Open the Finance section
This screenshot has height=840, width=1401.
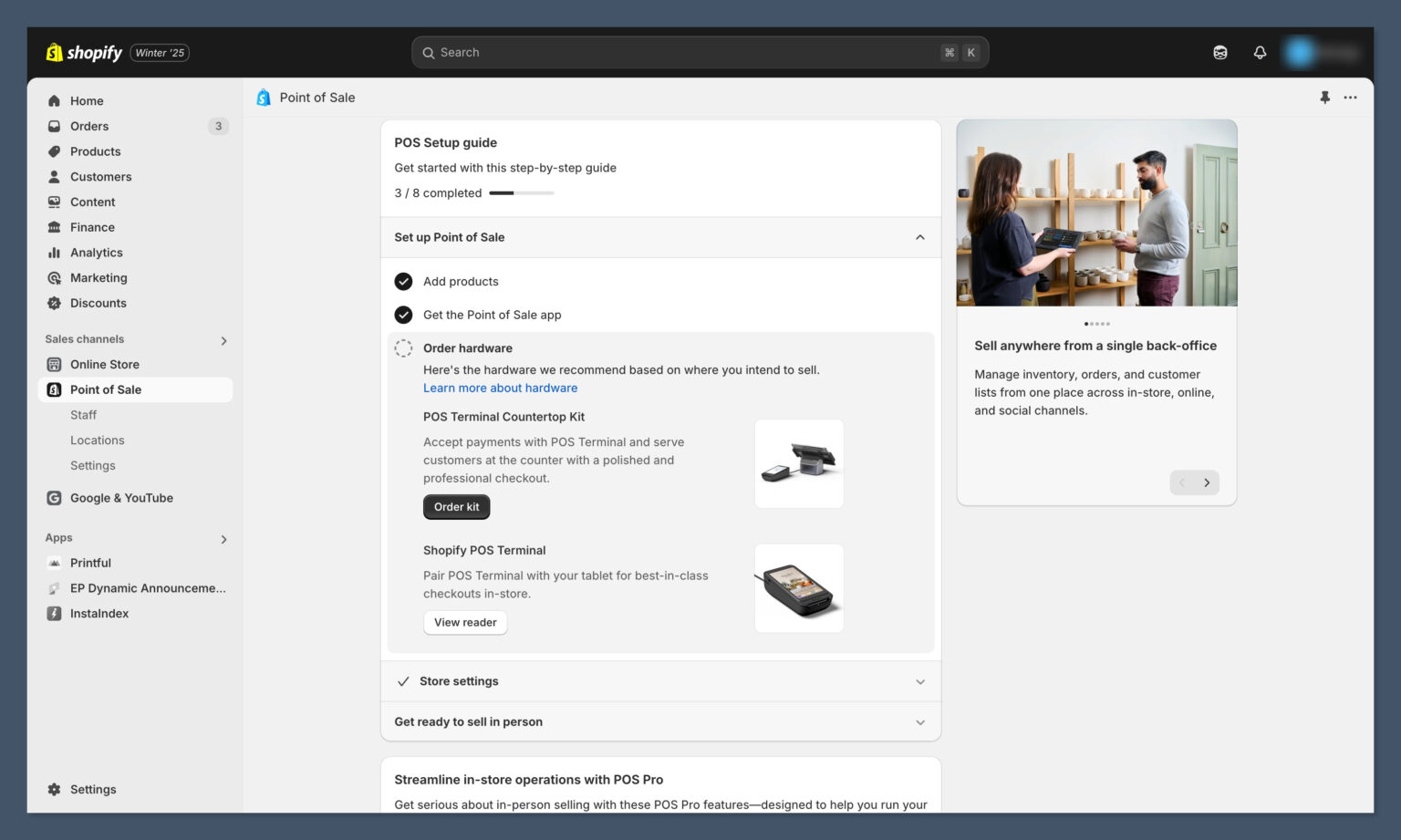90,227
